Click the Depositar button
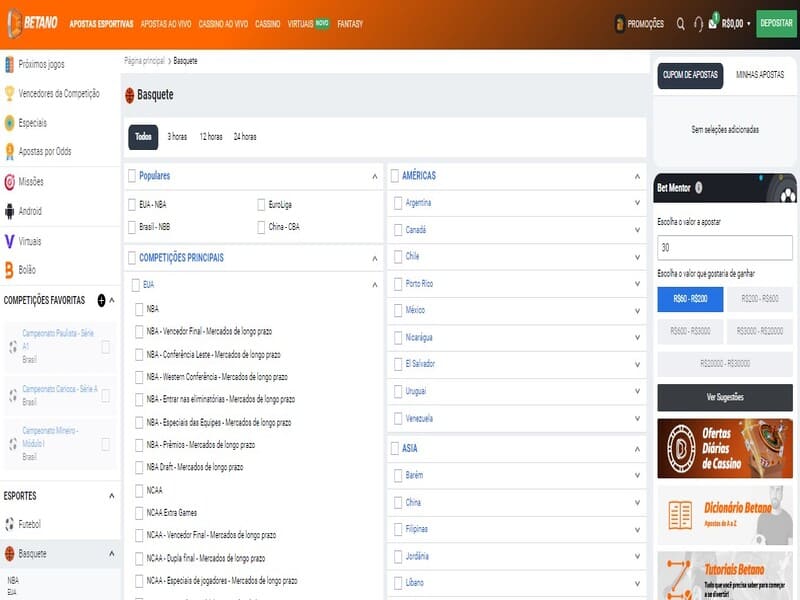800x600 pixels. tap(776, 23)
